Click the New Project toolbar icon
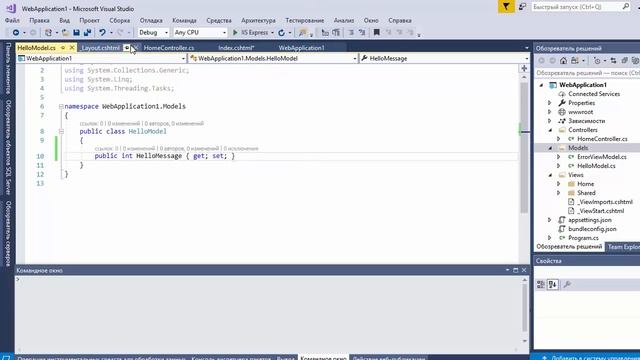The height and width of the screenshot is (360, 640). [x=48, y=32]
